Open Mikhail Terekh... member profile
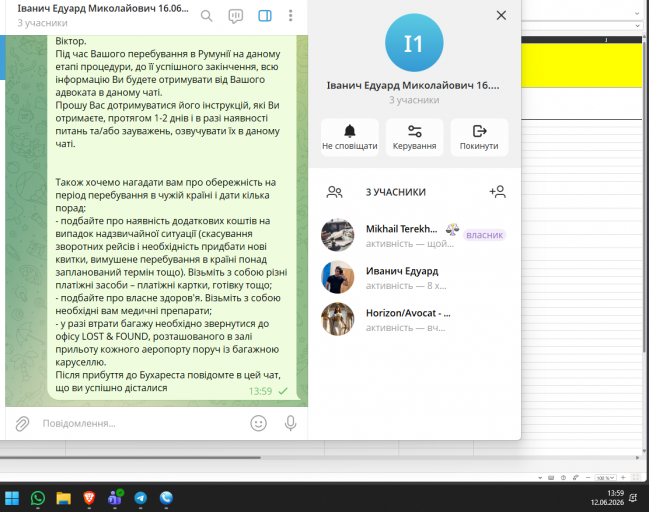 pos(414,235)
